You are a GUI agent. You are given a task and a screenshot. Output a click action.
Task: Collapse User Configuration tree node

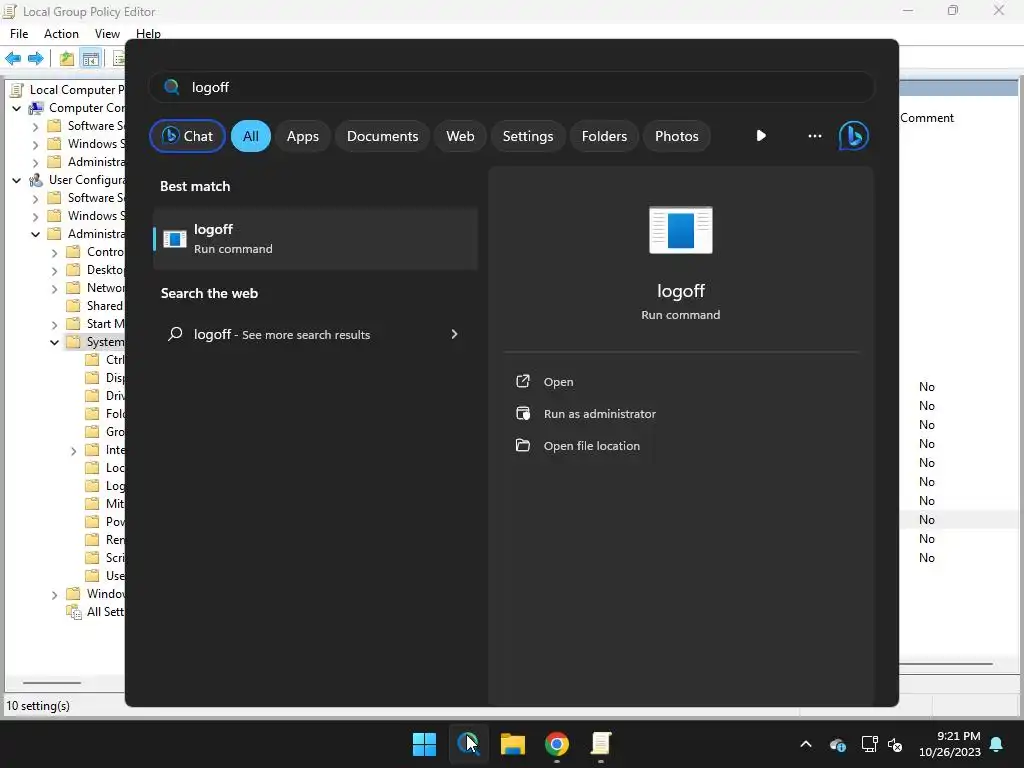pos(16,180)
